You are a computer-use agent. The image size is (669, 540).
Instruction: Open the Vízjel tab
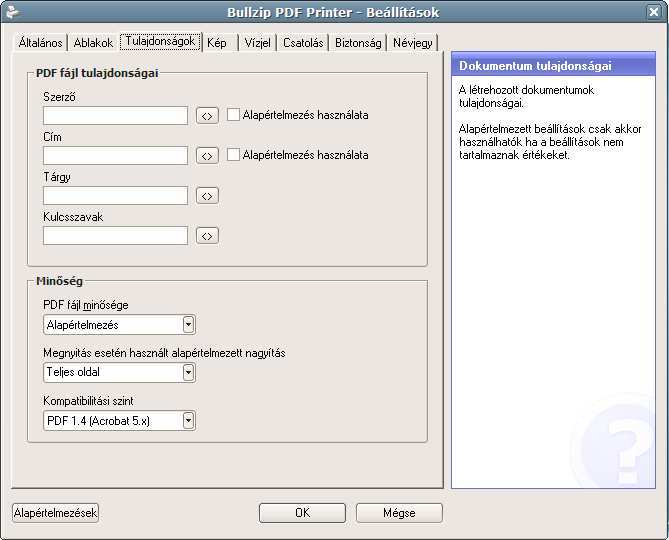[x=258, y=43]
